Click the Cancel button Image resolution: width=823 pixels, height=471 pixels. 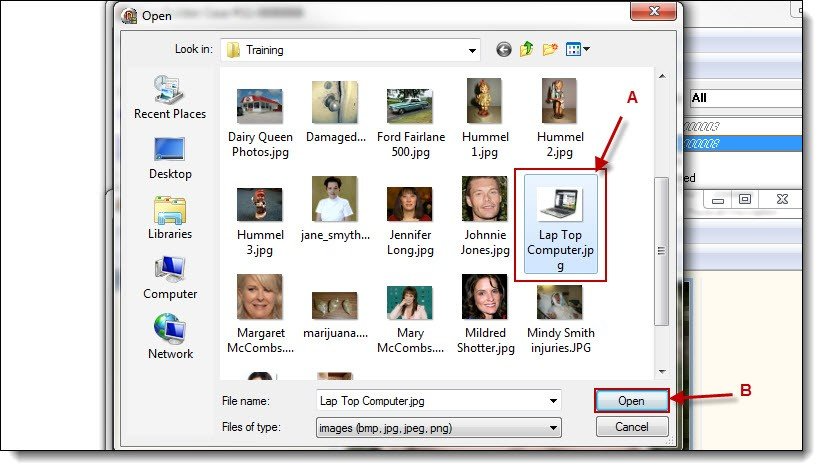click(x=631, y=427)
